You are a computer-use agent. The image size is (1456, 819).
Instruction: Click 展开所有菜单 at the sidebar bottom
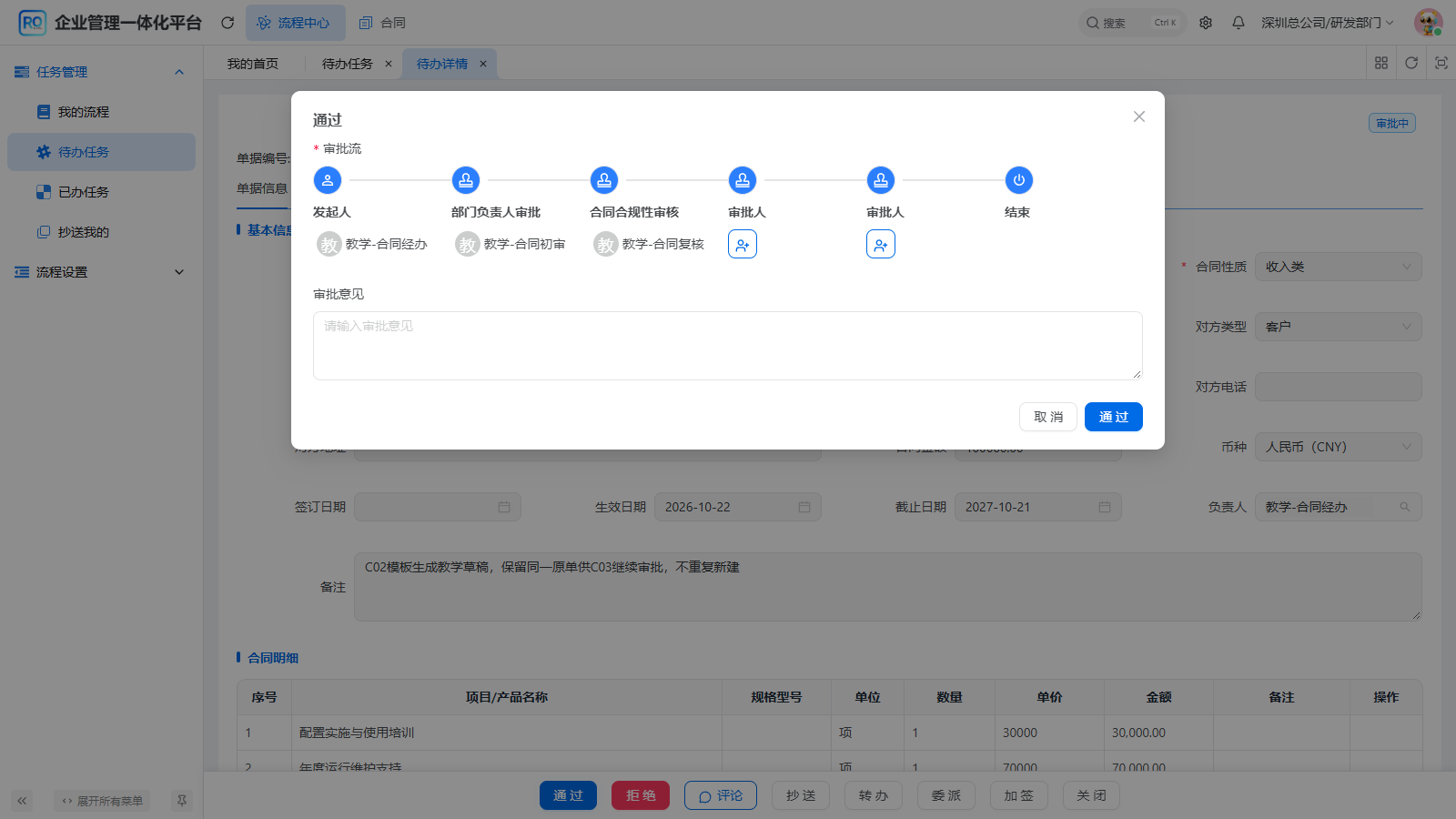(102, 801)
